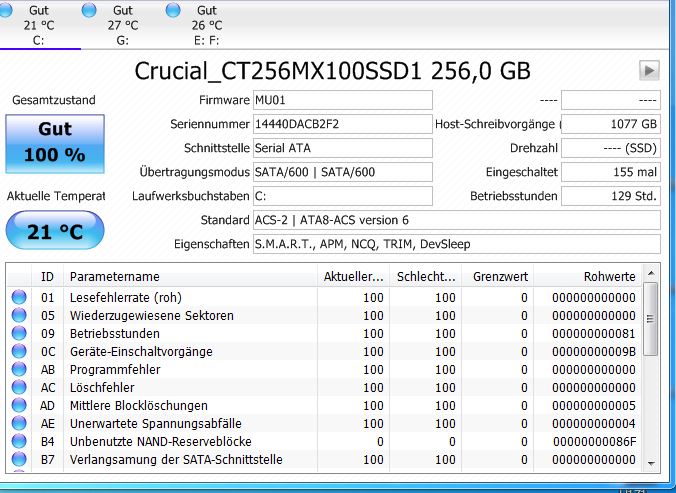Click the Eingeschaltet value 155 mal
Viewport: 676px width, 493px height.
pos(610,172)
